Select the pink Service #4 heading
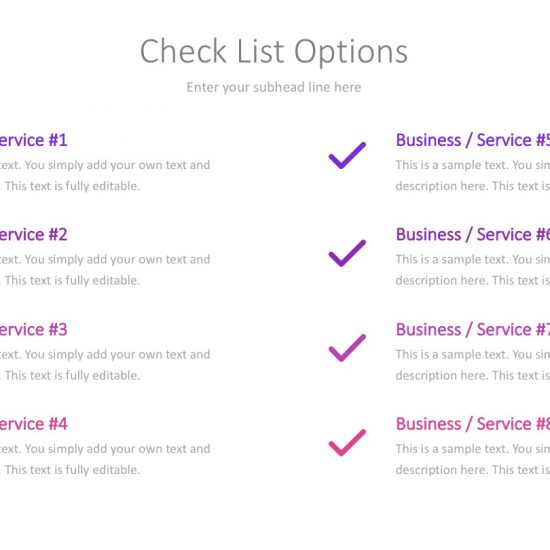 [x=33, y=424]
